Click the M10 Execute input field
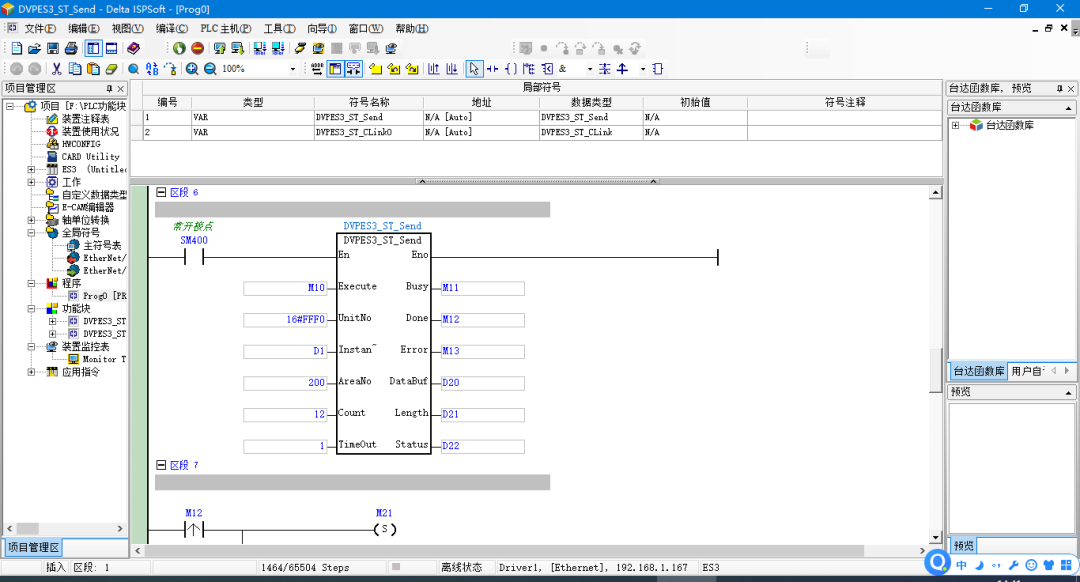 [x=284, y=288]
